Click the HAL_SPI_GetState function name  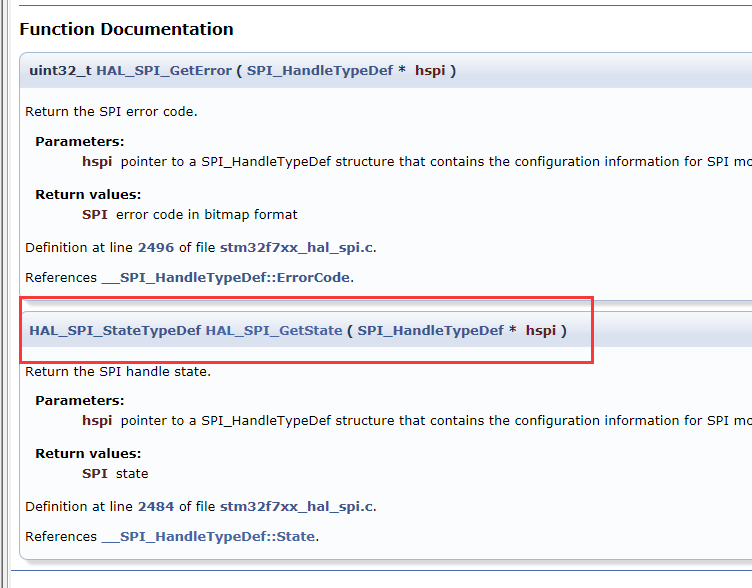coord(274,330)
